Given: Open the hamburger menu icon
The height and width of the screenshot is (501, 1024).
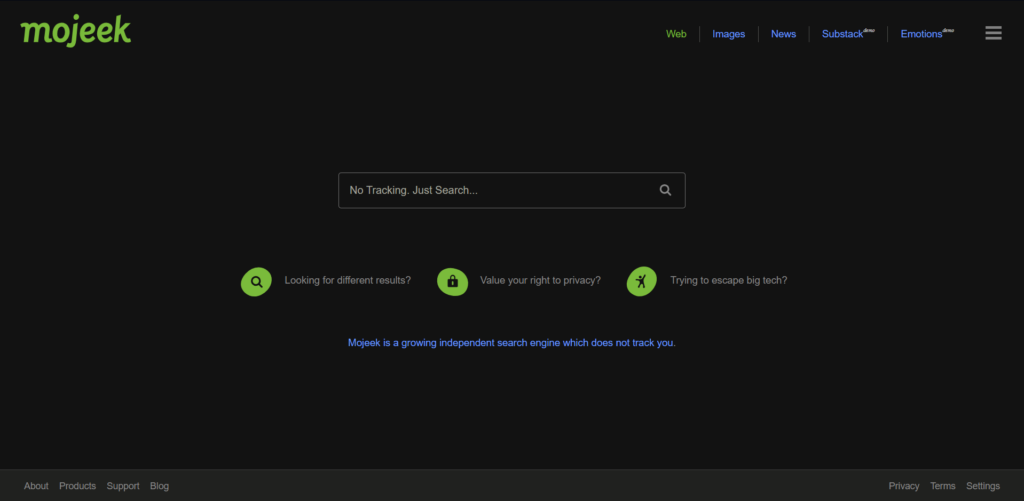Looking at the screenshot, I should click(x=993, y=33).
